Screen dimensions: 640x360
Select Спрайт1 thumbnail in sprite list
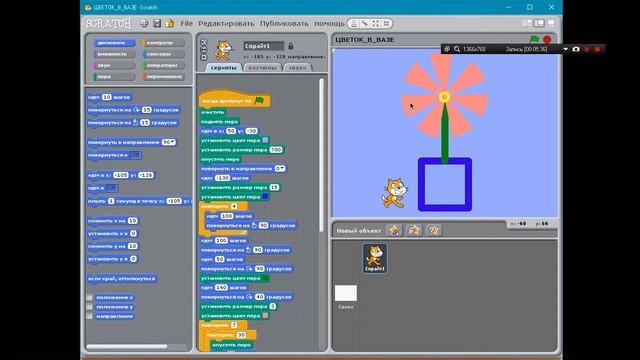pyautogui.click(x=375, y=258)
